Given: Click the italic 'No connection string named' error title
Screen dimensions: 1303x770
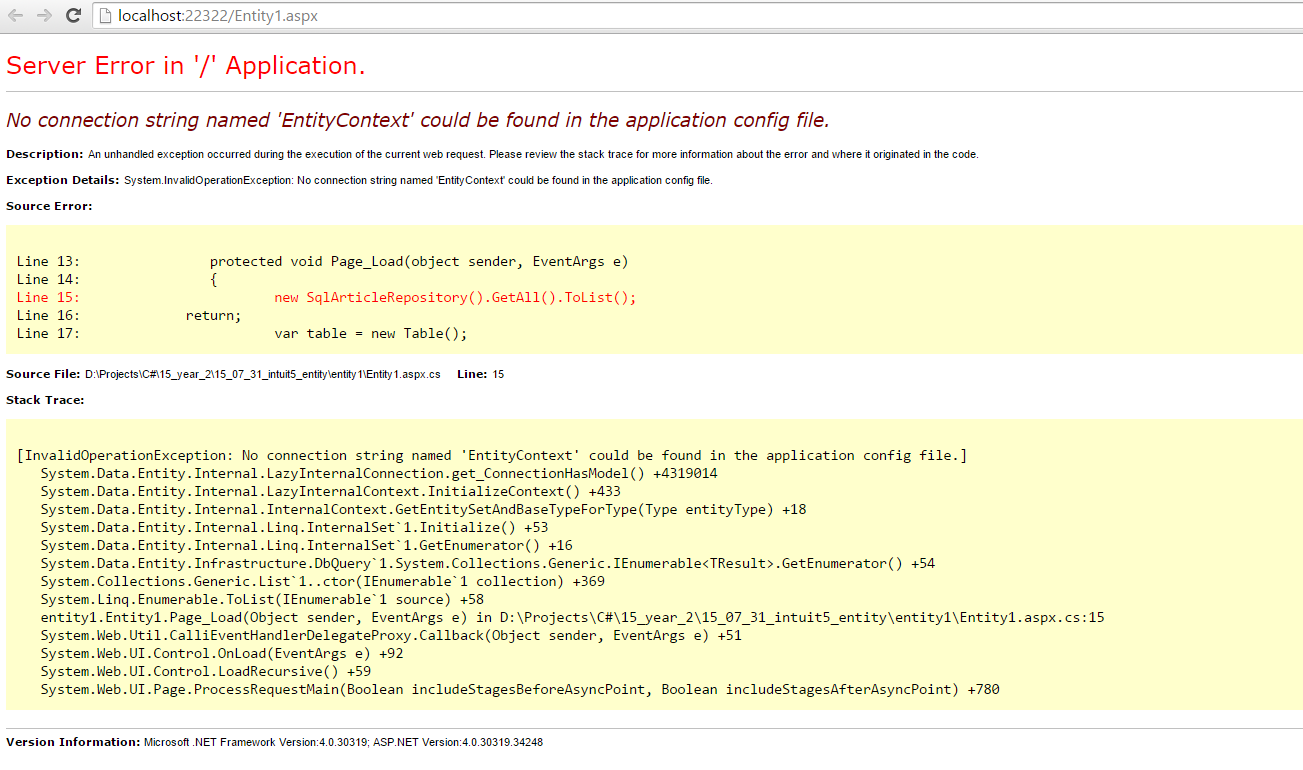Looking at the screenshot, I should pos(418,120).
